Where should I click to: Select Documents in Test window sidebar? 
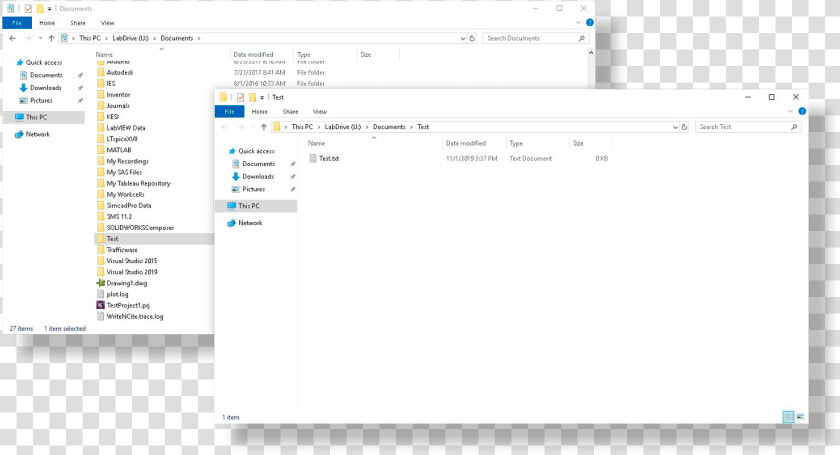258,164
